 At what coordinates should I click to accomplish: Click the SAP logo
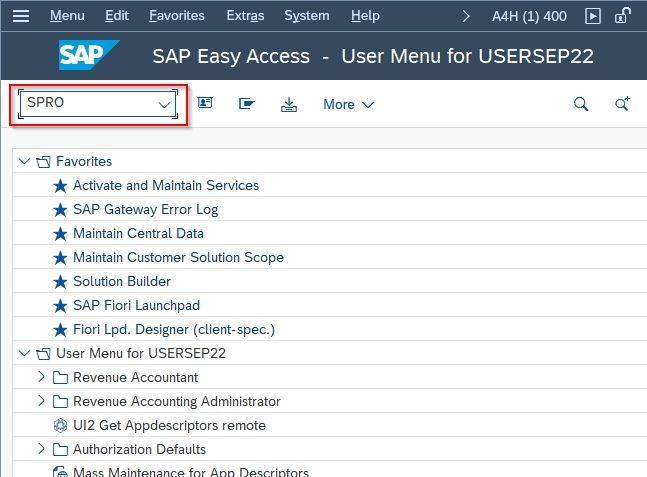(x=88, y=56)
